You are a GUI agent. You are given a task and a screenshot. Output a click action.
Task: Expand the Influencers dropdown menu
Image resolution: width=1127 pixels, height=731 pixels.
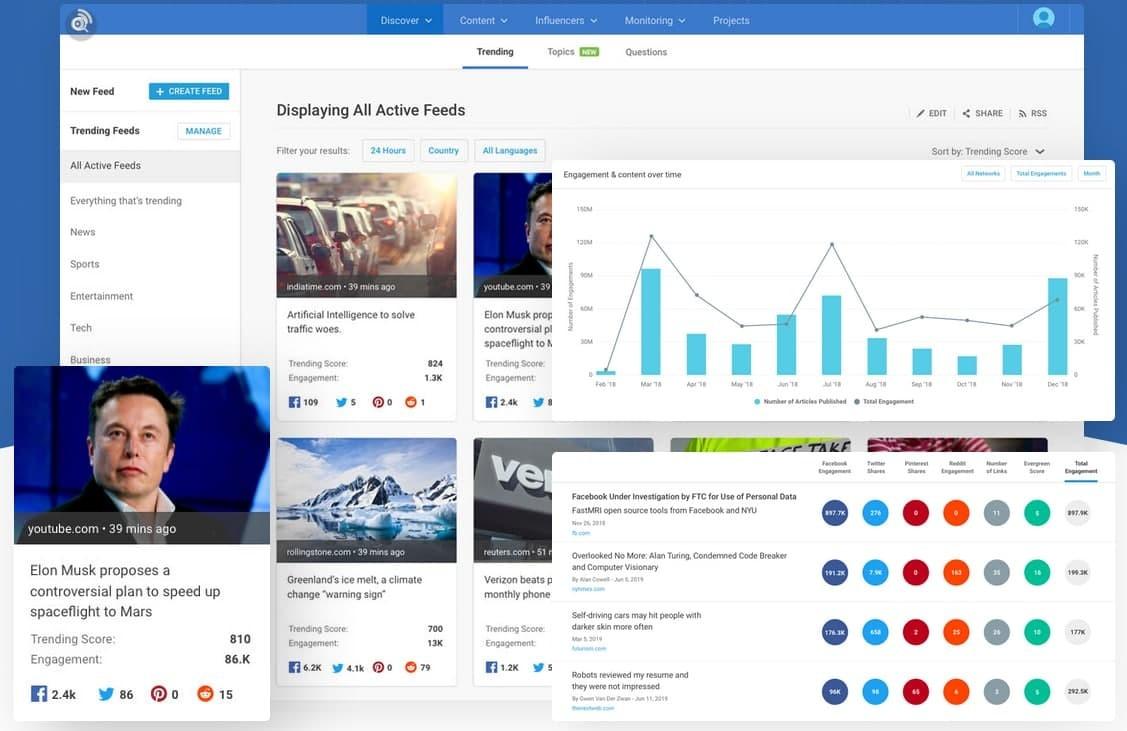(566, 20)
